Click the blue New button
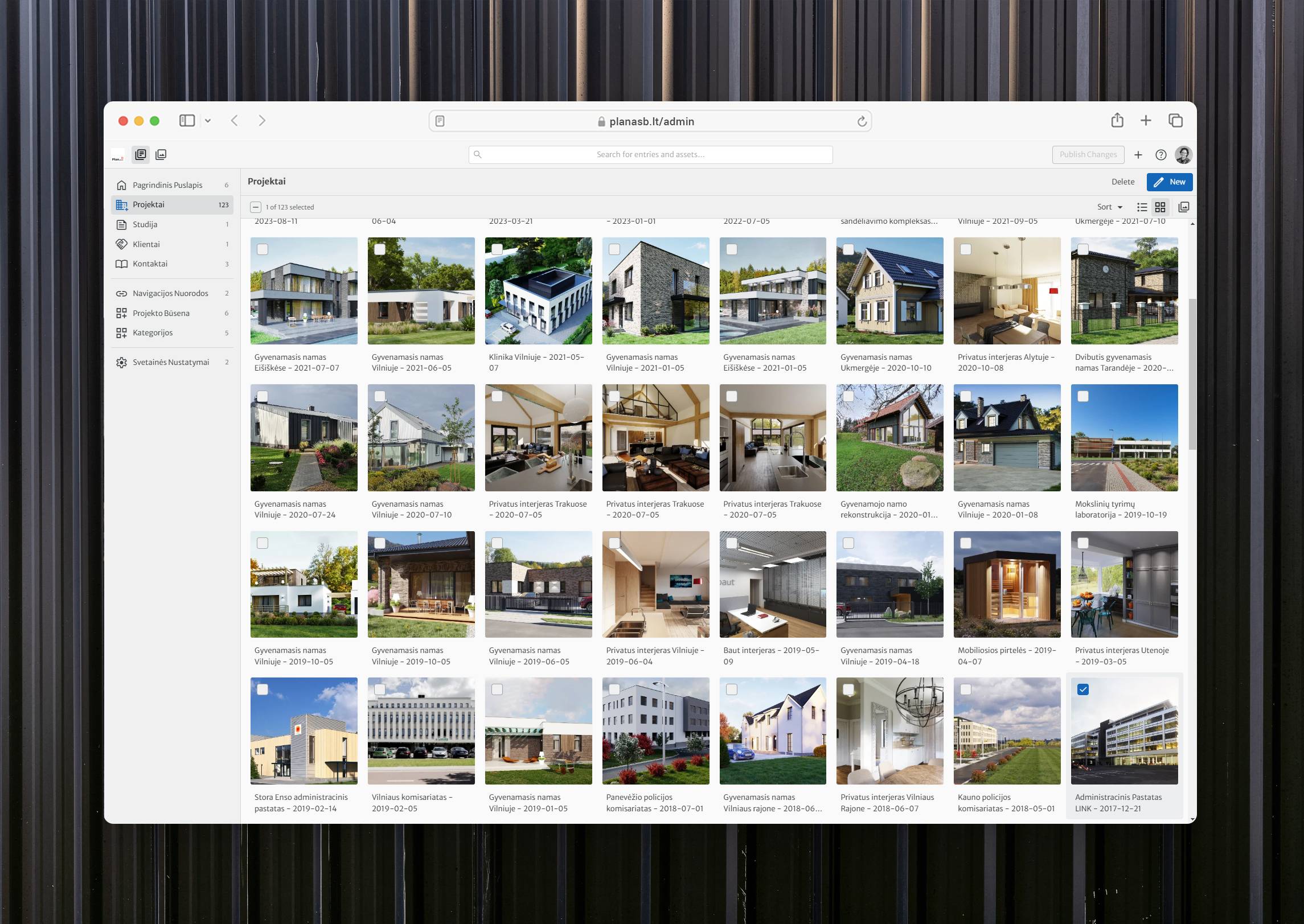This screenshot has width=1304, height=924. (1170, 182)
